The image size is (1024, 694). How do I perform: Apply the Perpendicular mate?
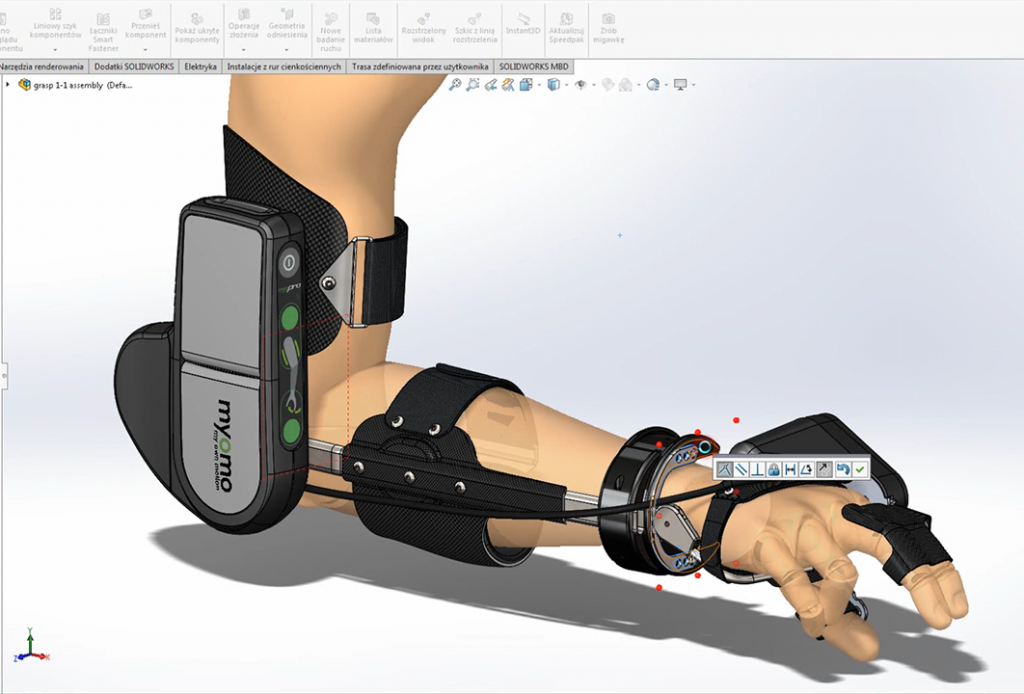(757, 470)
